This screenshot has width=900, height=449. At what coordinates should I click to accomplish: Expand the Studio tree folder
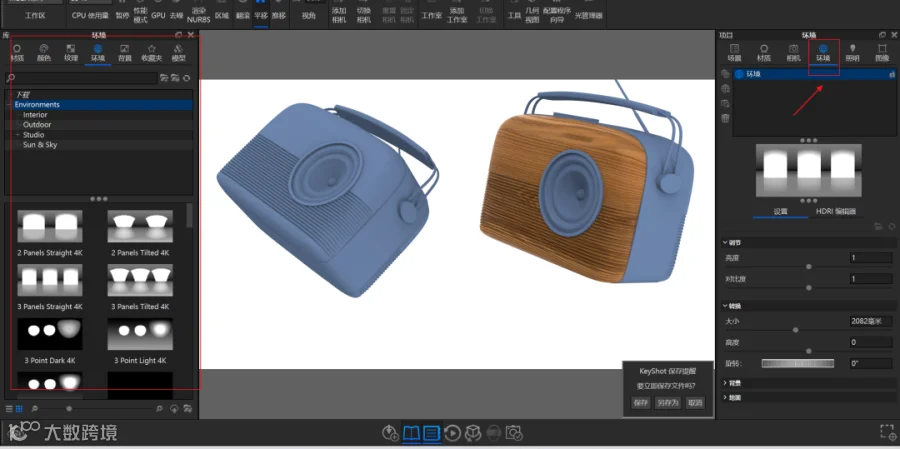pos(18,135)
